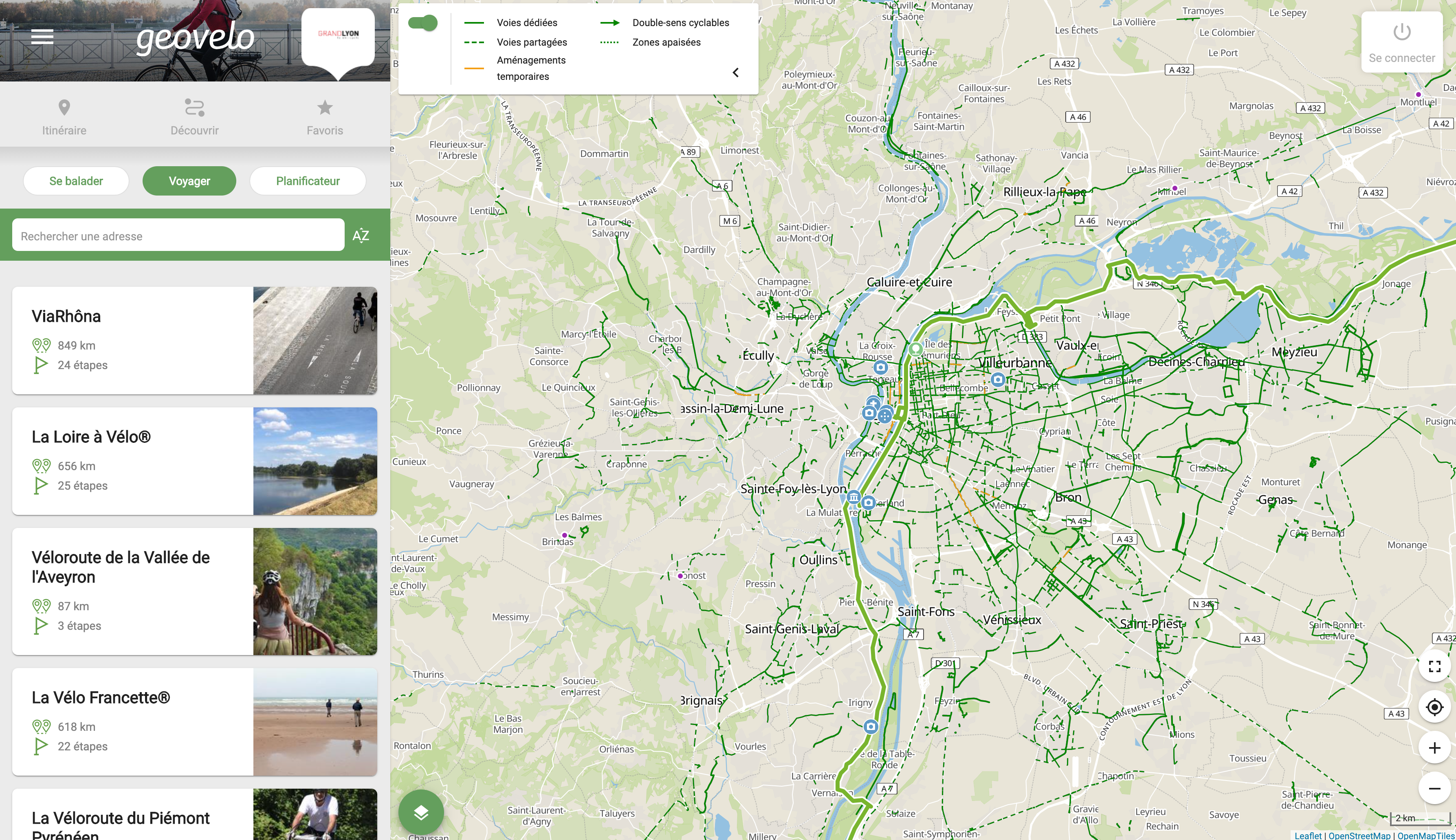
Task: Center map on my location
Action: pyautogui.click(x=1434, y=707)
